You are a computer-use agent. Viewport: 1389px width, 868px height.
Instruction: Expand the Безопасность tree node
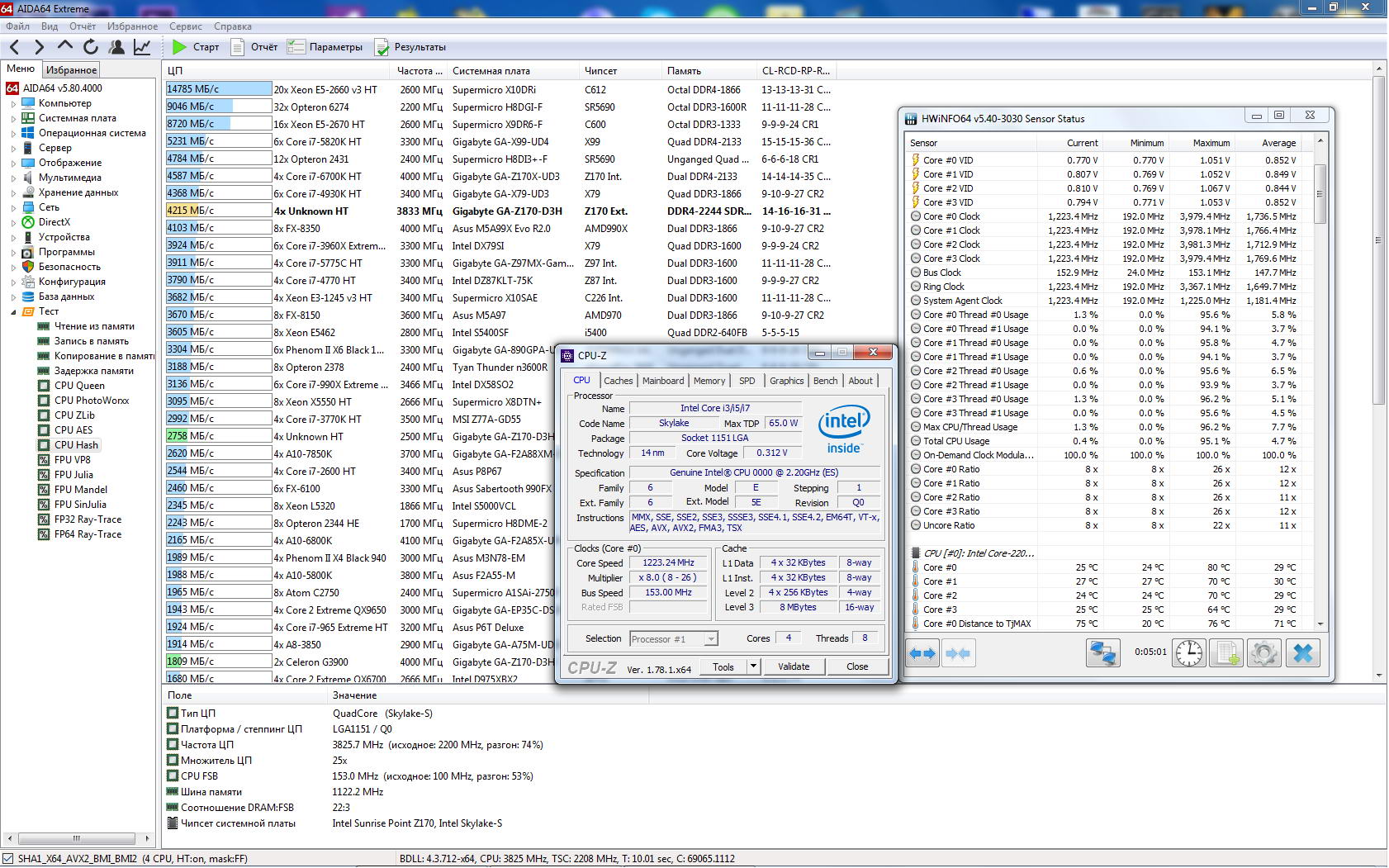(x=13, y=268)
